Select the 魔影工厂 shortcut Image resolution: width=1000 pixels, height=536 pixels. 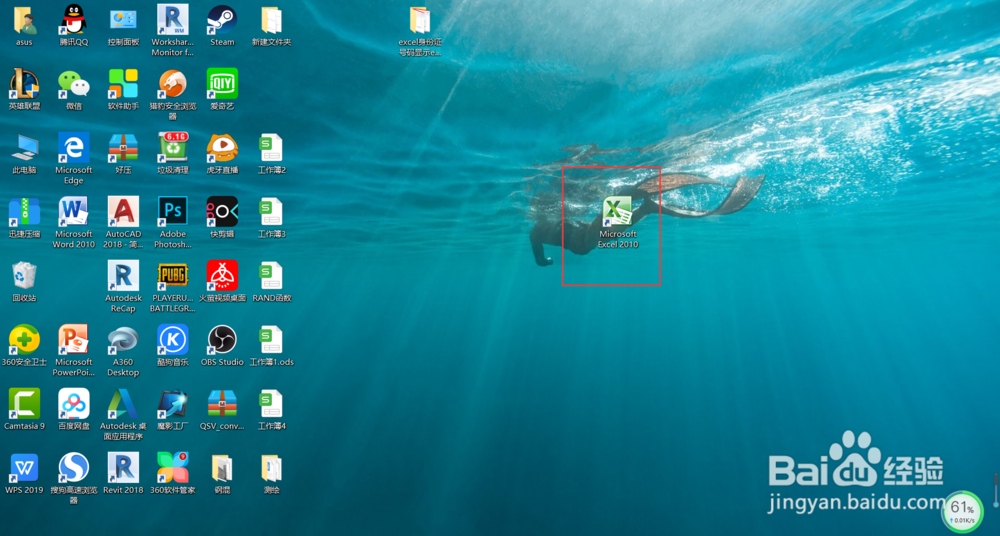[173, 409]
